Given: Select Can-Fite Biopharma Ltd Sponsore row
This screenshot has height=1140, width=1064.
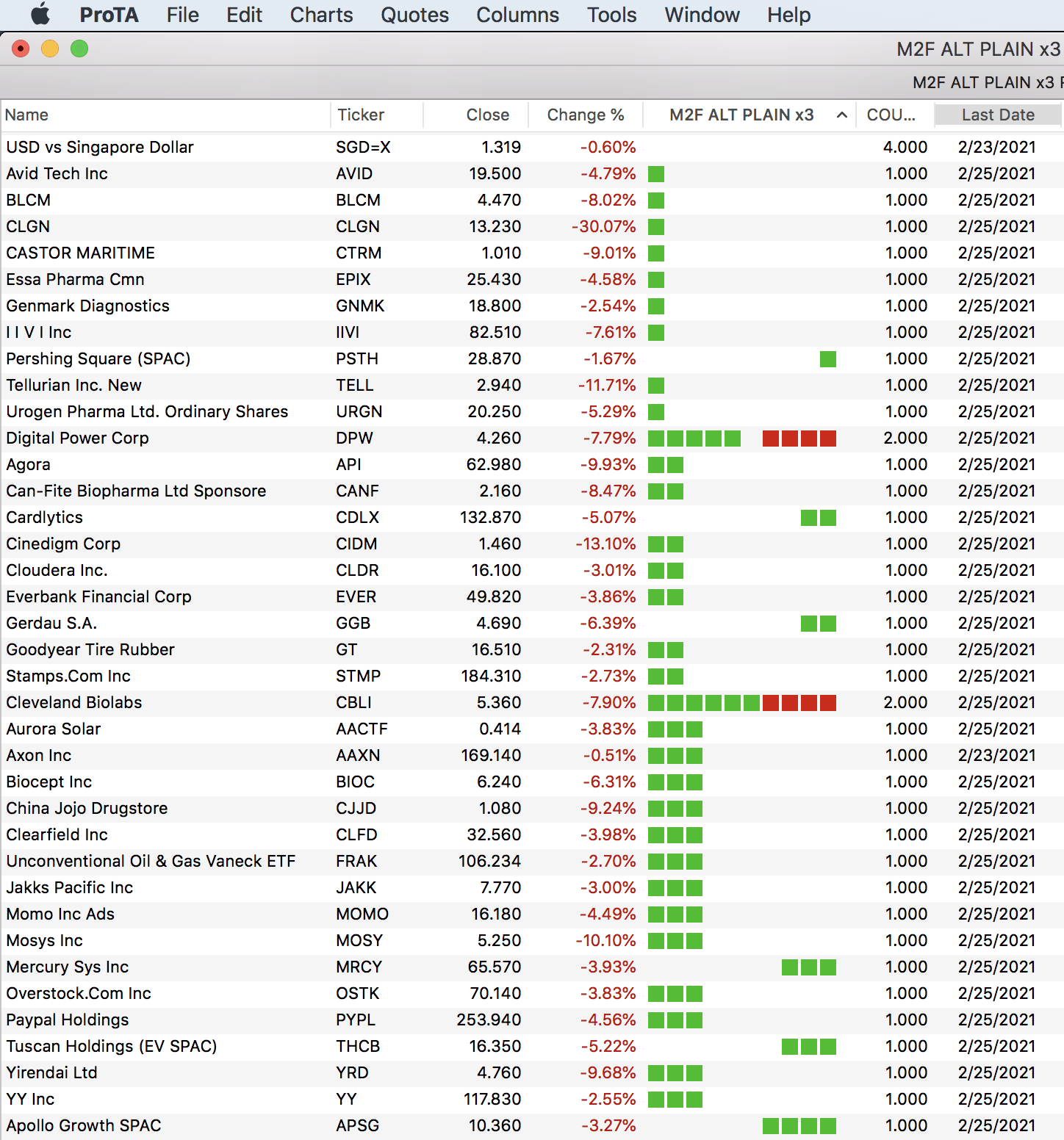Looking at the screenshot, I should coord(532,491).
